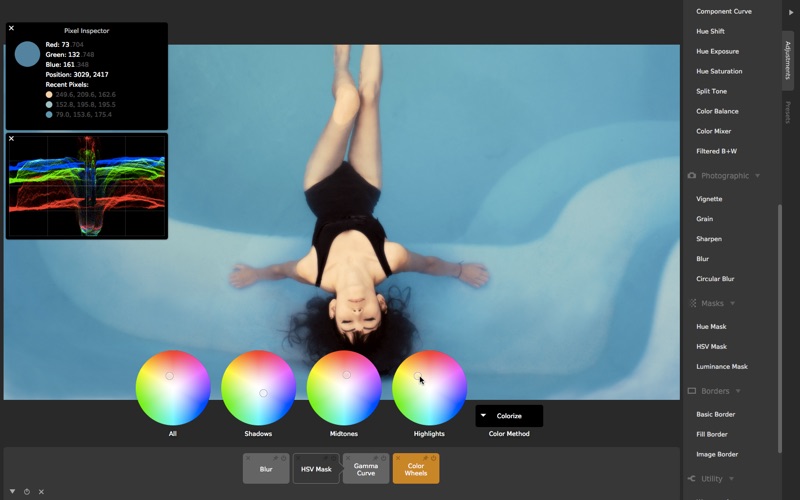Add the Luminance Mask adjustment
Viewport: 800px width, 500px height.
tap(721, 367)
